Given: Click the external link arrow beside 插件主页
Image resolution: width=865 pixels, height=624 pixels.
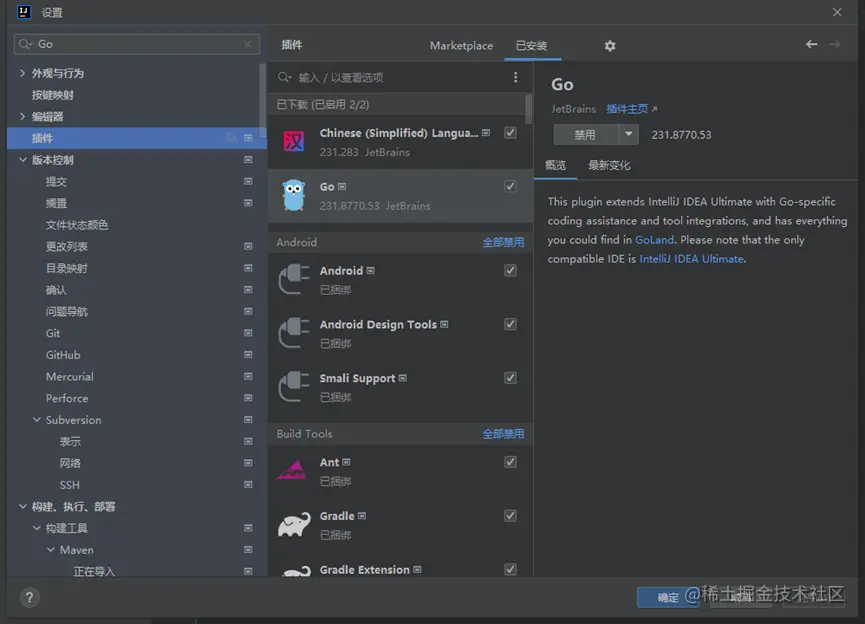Looking at the screenshot, I should (x=655, y=109).
